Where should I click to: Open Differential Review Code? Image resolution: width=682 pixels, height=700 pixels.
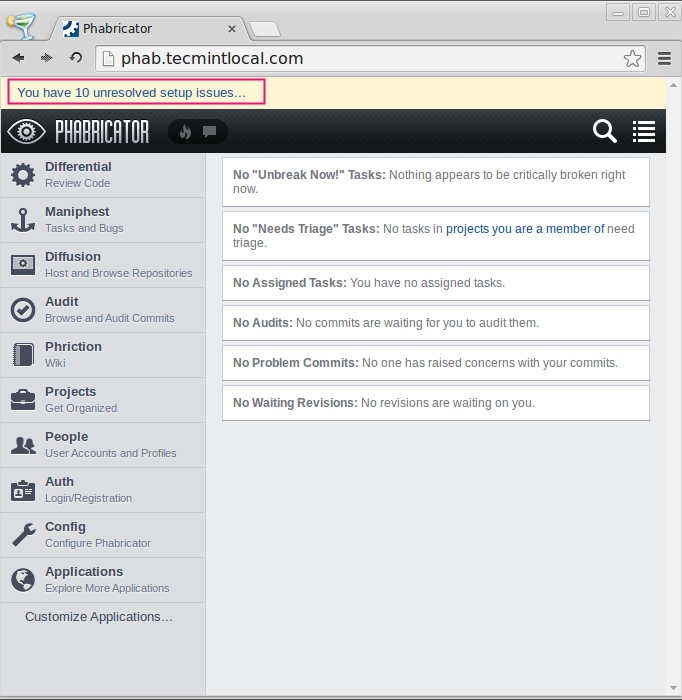click(x=103, y=175)
